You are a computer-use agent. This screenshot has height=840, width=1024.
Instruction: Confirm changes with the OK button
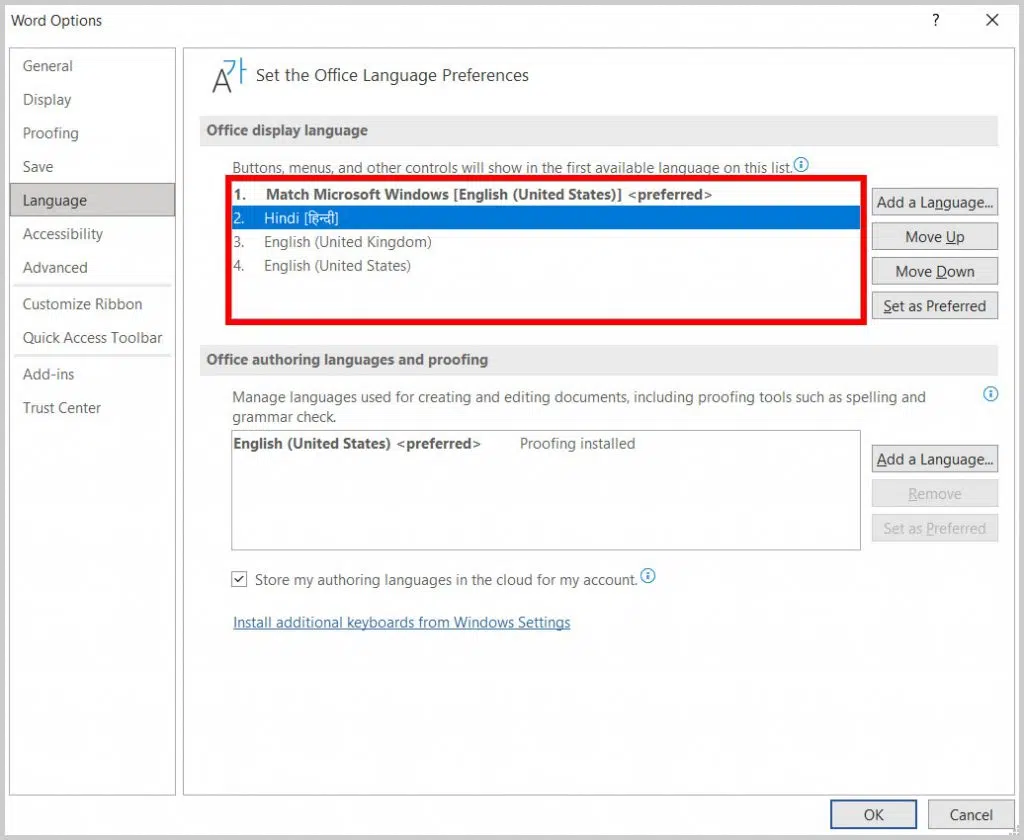tap(873, 815)
